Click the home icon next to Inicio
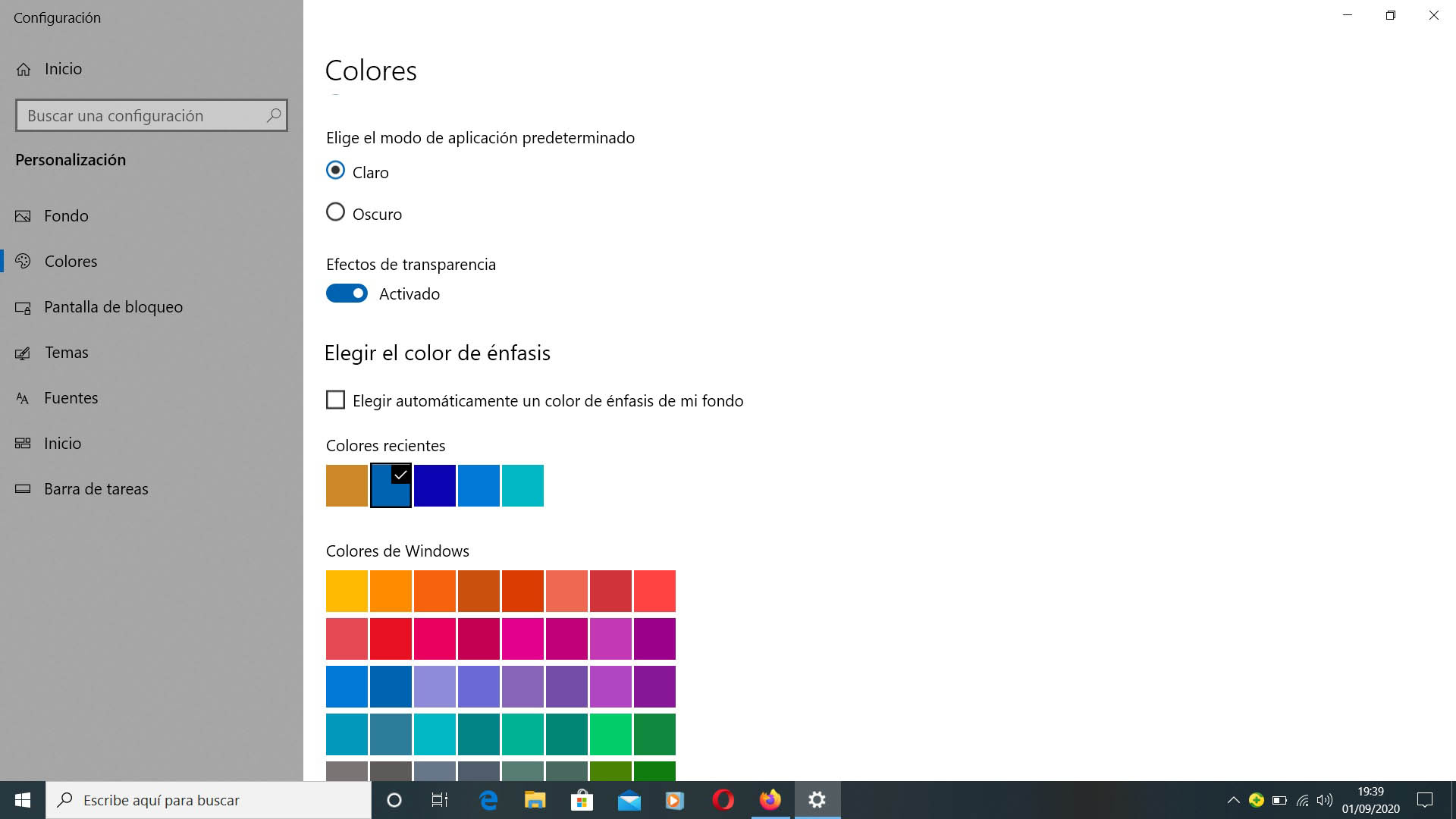1456x819 pixels. [x=24, y=69]
